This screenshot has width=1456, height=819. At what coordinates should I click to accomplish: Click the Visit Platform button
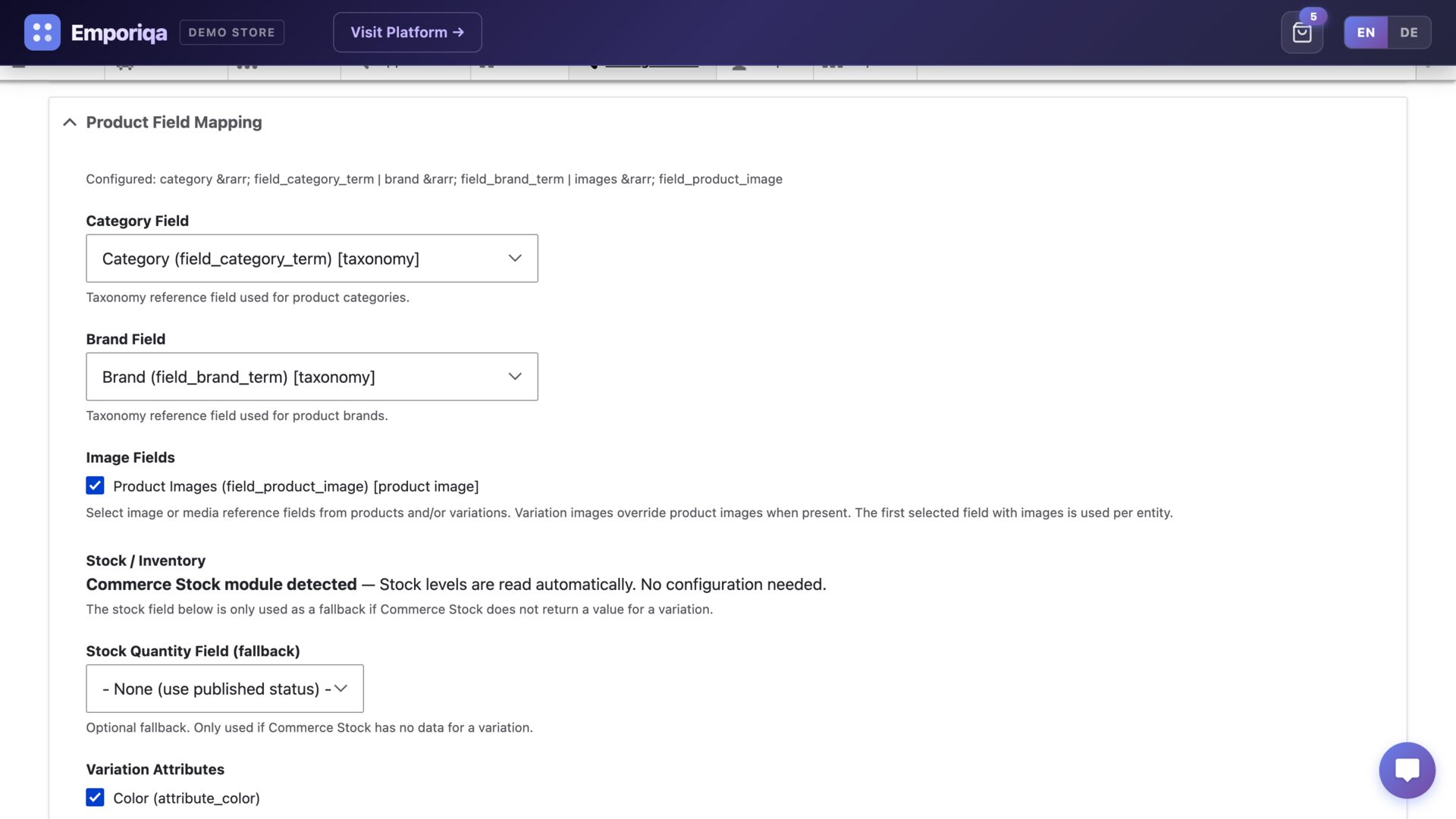(407, 32)
